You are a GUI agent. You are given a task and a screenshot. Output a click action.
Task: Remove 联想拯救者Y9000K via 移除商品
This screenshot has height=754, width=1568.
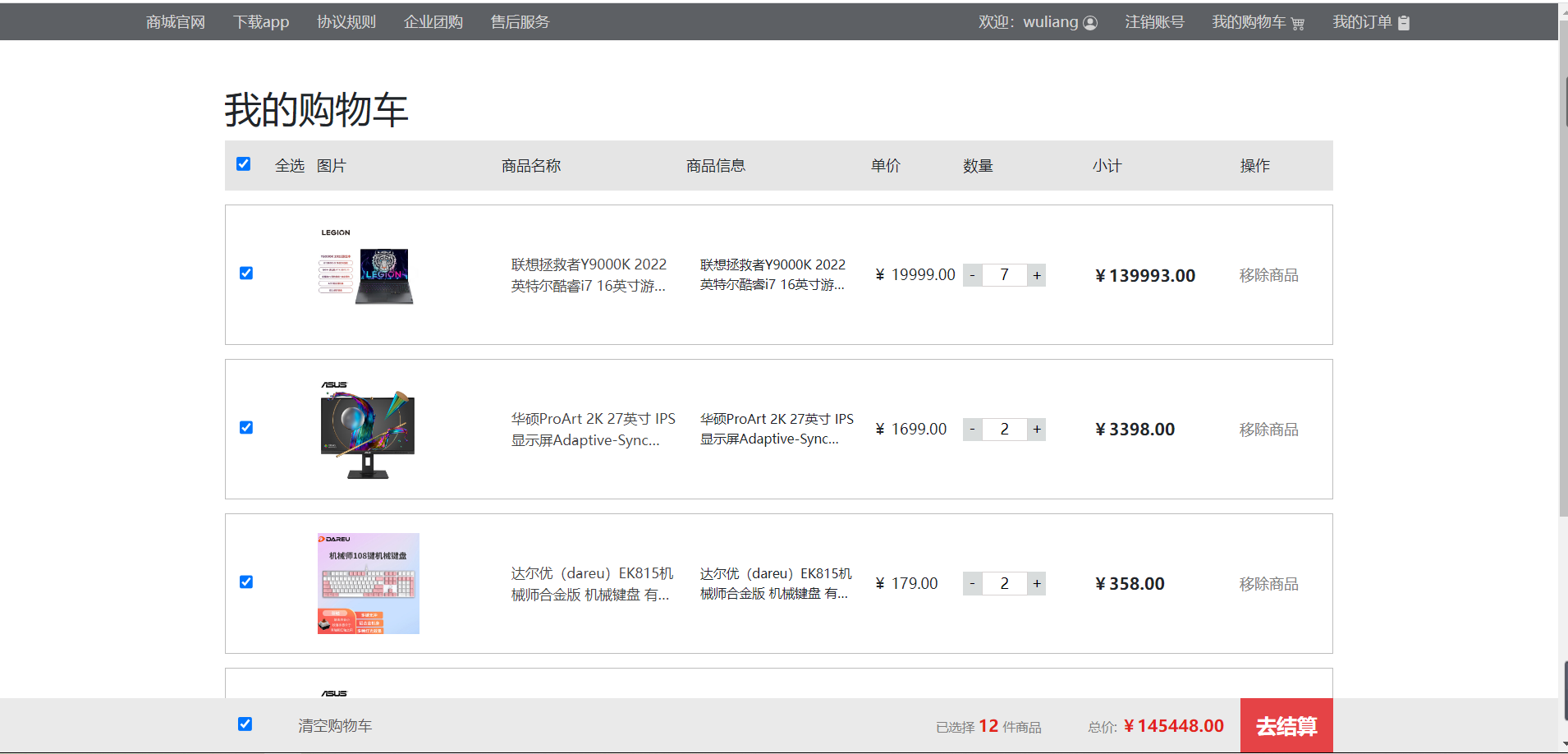(1269, 275)
